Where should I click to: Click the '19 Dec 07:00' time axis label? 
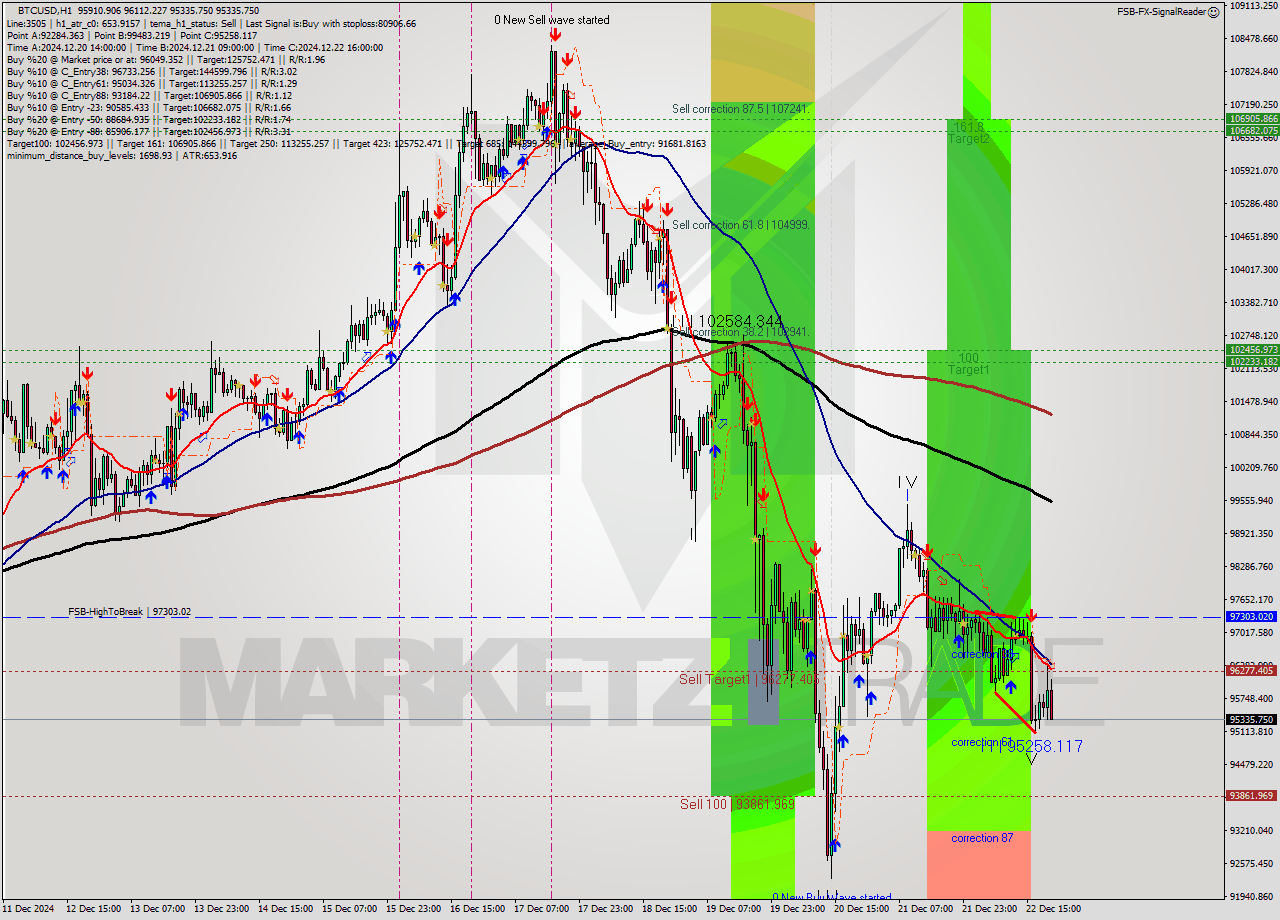click(x=735, y=909)
